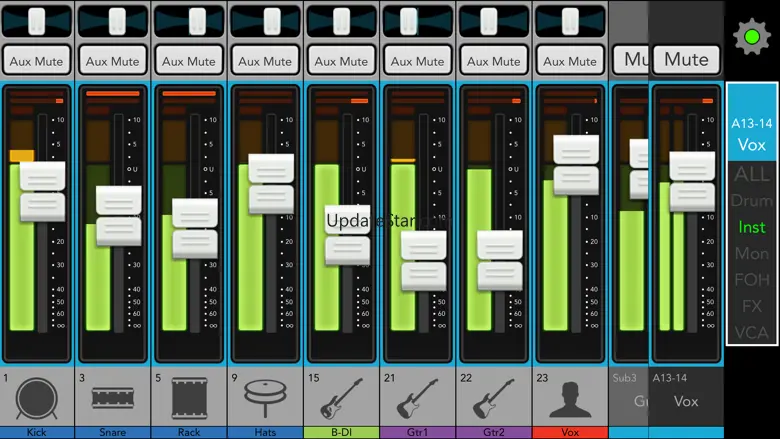Open the A13-14 Vox output selector
Viewport: 780px width, 439px height.
coord(752,123)
